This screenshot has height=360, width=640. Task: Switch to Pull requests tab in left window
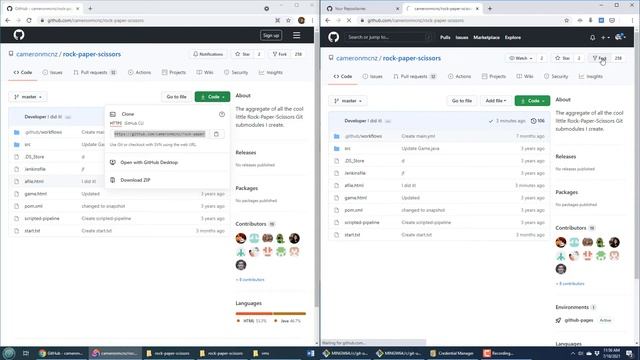[95, 73]
